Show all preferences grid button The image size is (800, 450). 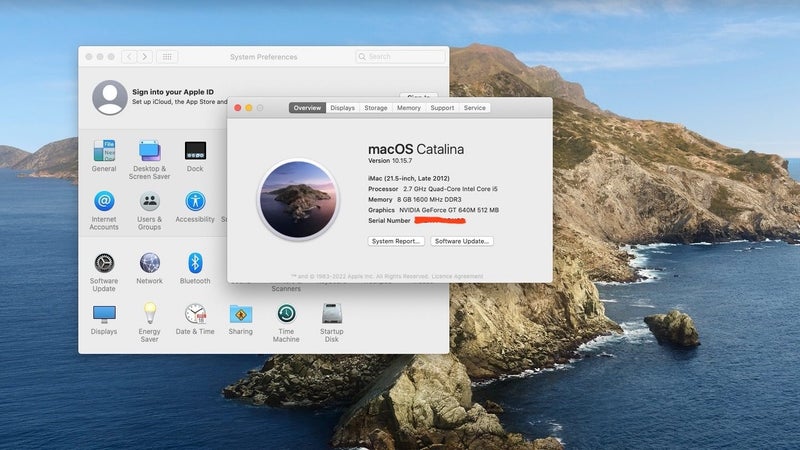point(167,57)
